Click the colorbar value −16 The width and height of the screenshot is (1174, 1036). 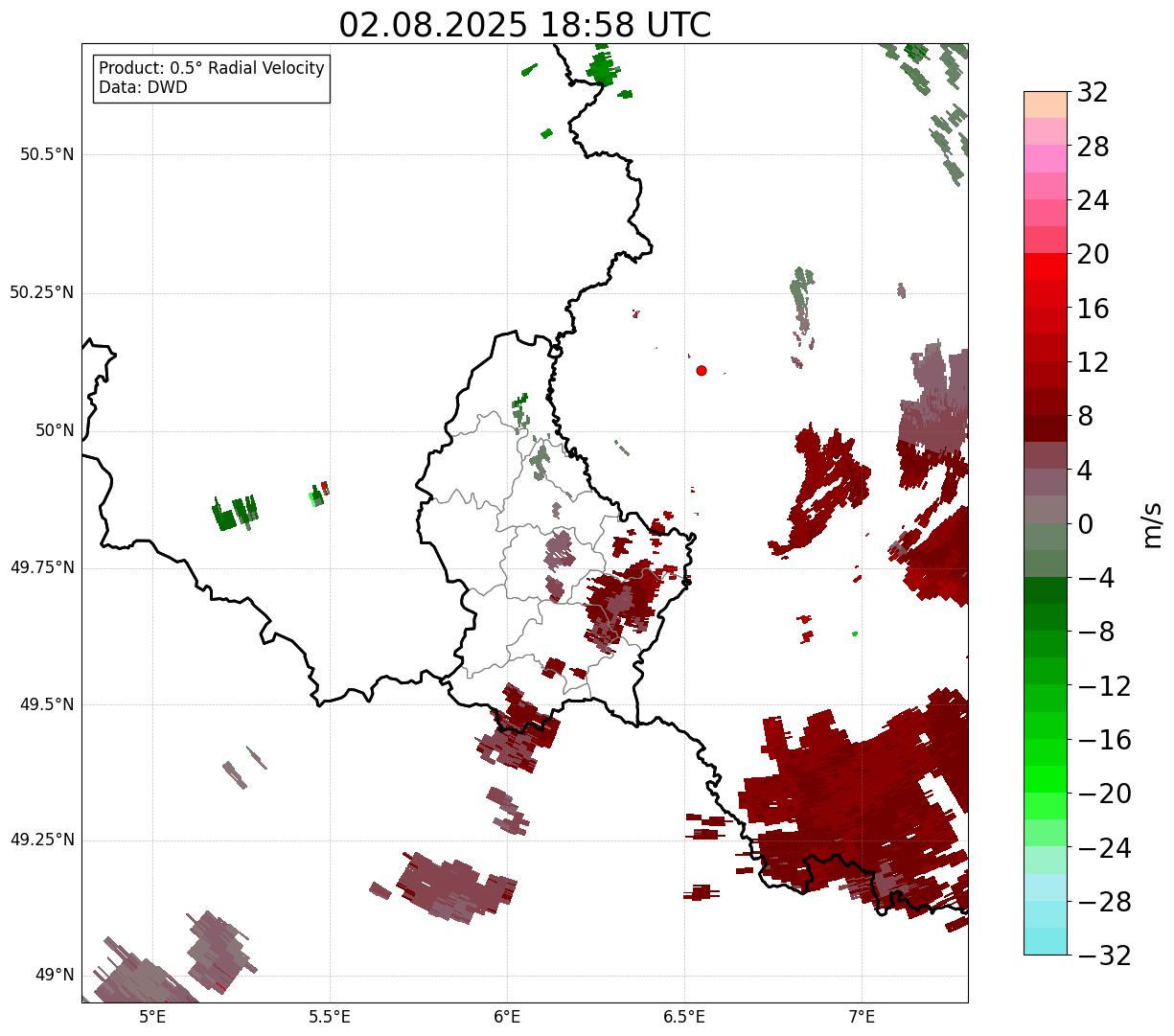pyautogui.click(x=1104, y=740)
